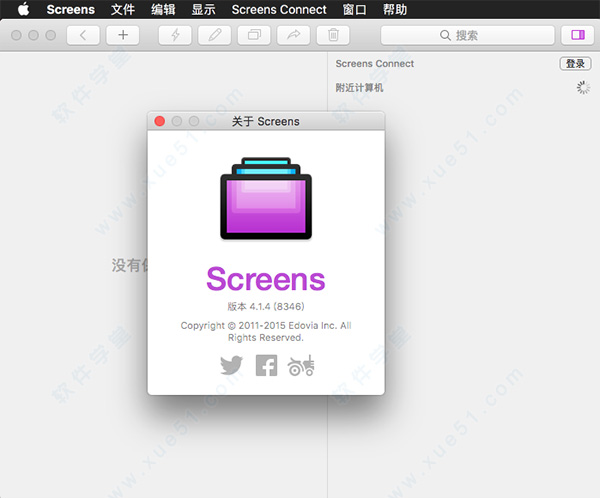Click the duplicate screens toolbar button
600x498 pixels.
pyautogui.click(x=254, y=35)
